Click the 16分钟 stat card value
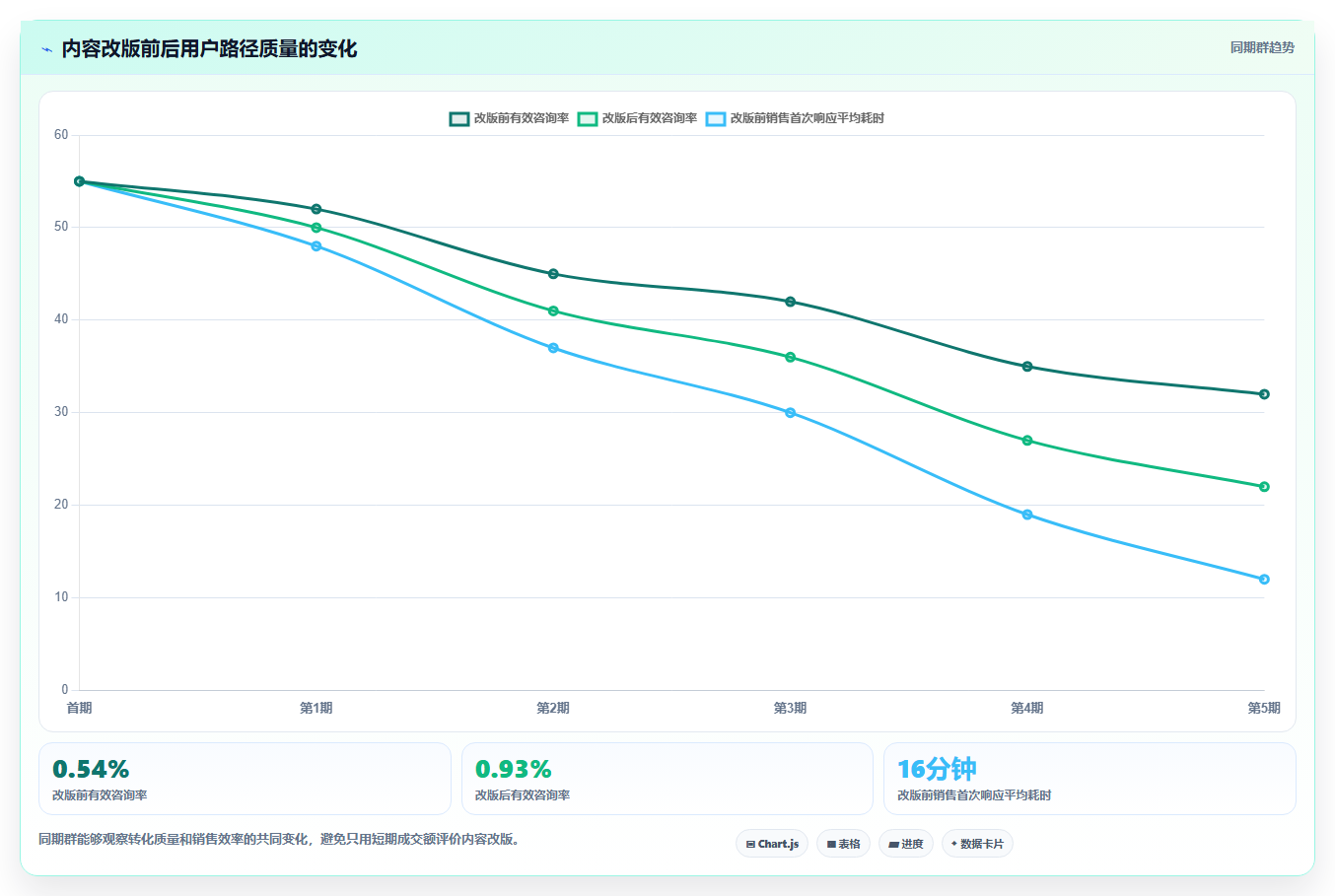The height and width of the screenshot is (896, 1335). point(937,769)
